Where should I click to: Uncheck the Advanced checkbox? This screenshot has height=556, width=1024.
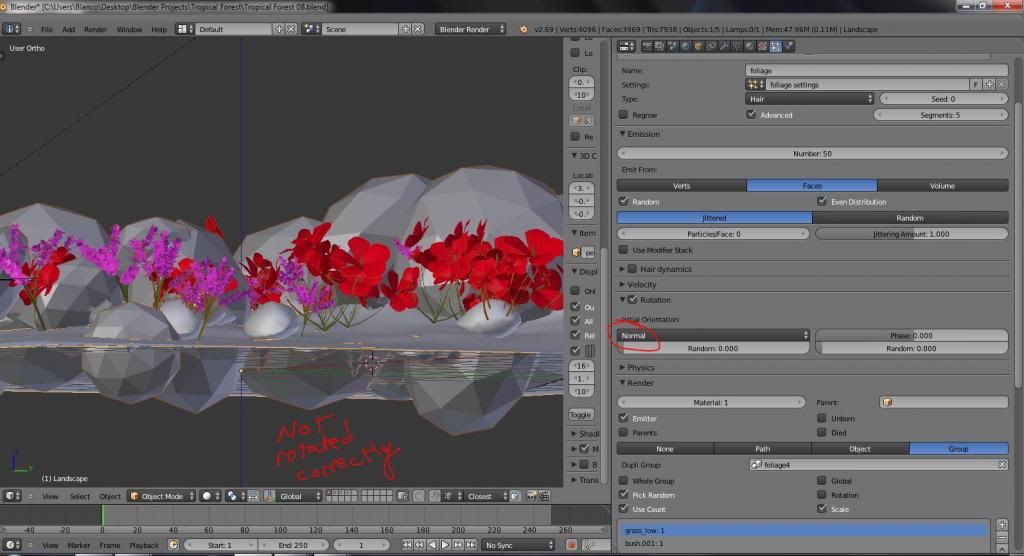751,115
